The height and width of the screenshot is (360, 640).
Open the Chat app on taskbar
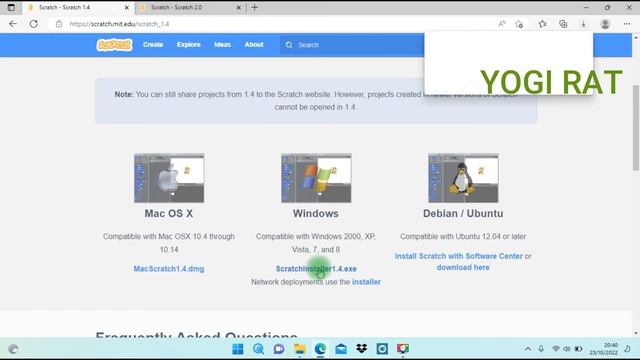coord(279,349)
